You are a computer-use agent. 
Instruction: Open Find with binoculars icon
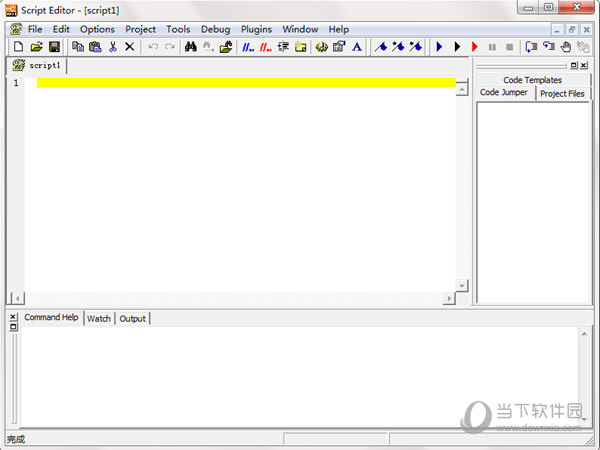pos(191,47)
